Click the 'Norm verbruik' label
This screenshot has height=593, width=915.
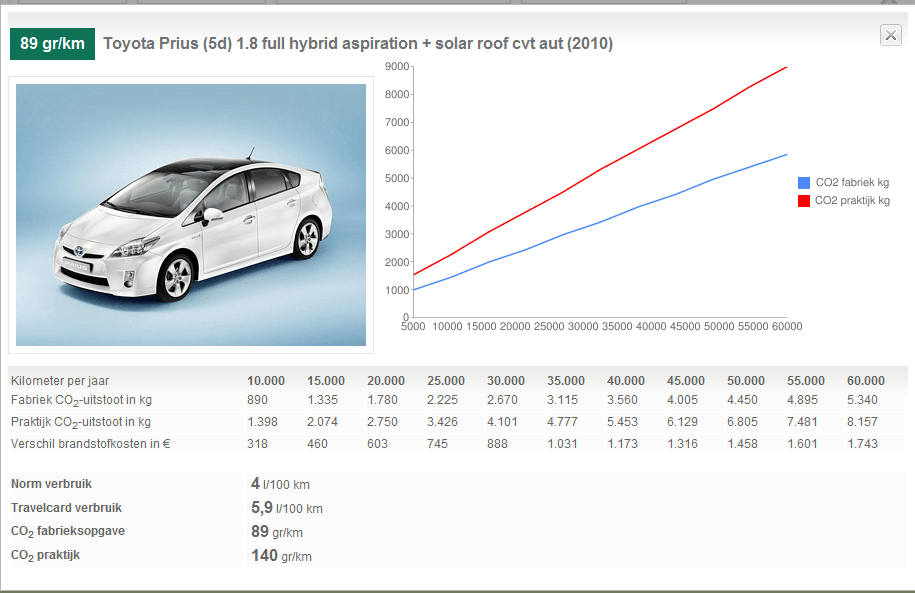point(51,484)
